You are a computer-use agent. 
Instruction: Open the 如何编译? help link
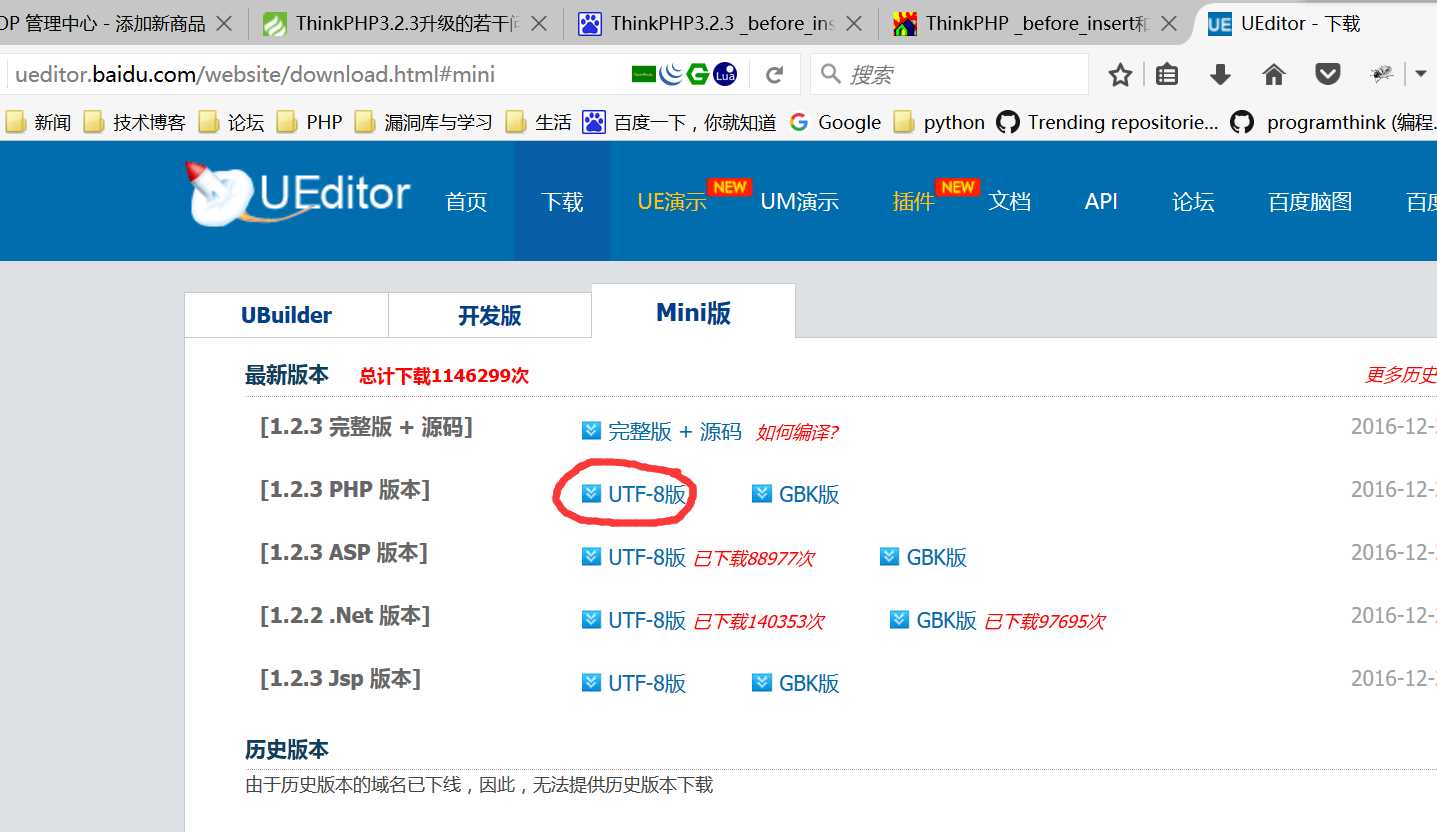(796, 432)
